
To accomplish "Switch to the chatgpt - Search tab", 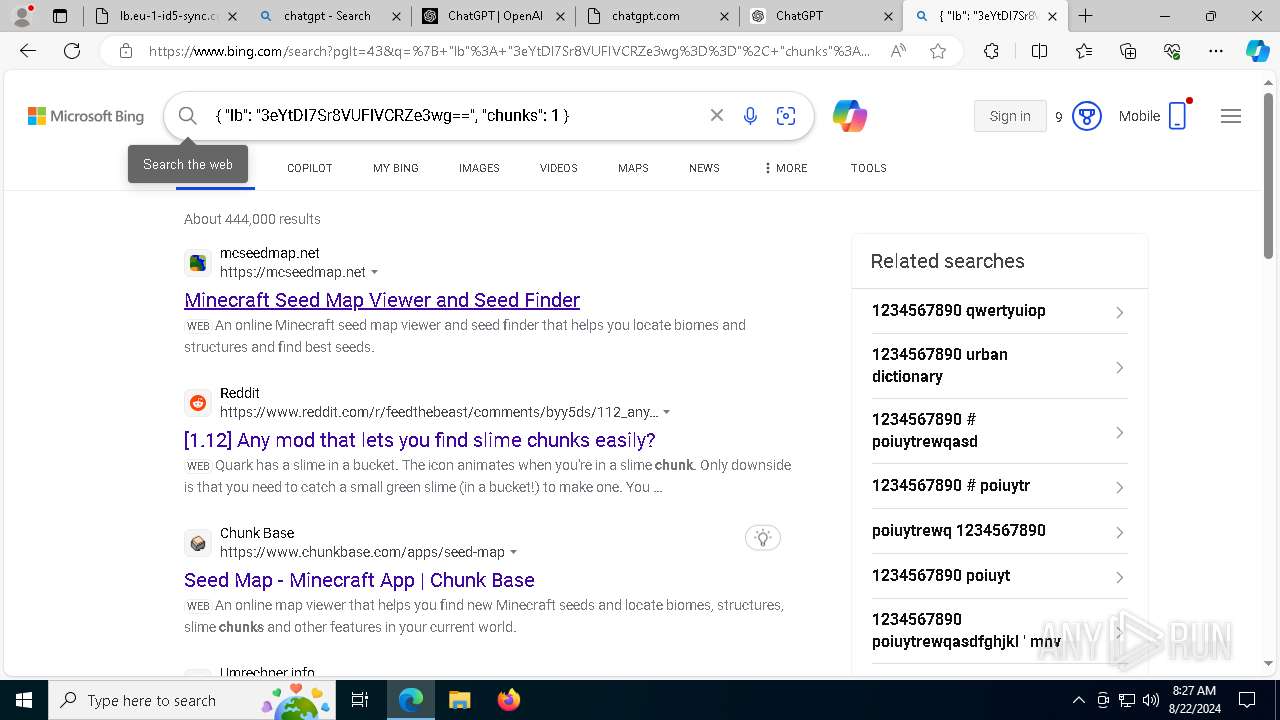I will [328, 16].
